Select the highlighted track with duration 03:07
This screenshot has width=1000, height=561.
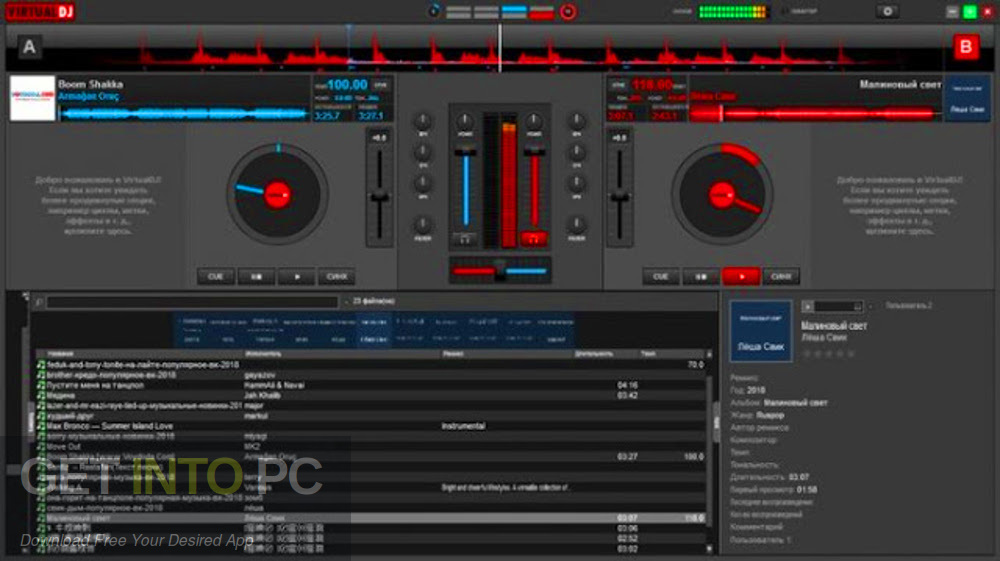point(372,518)
